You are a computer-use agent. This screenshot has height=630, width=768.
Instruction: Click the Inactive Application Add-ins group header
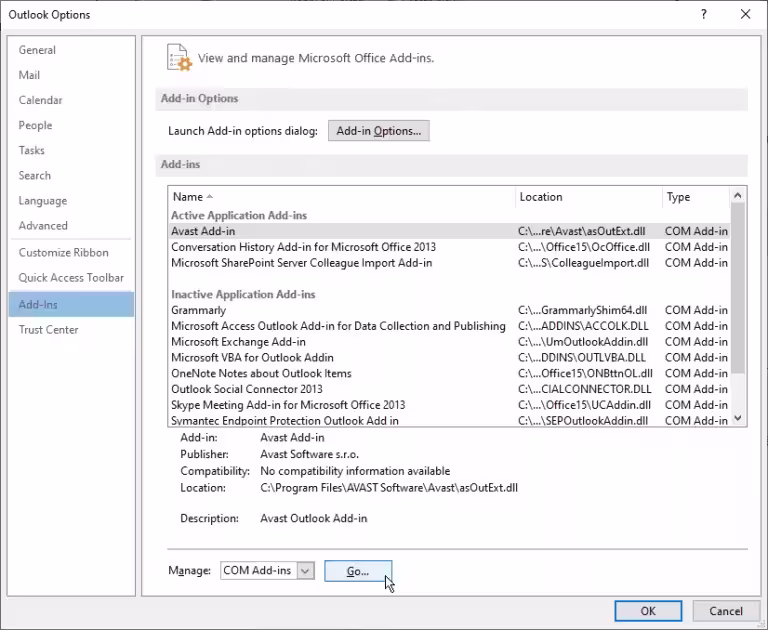[x=243, y=294]
